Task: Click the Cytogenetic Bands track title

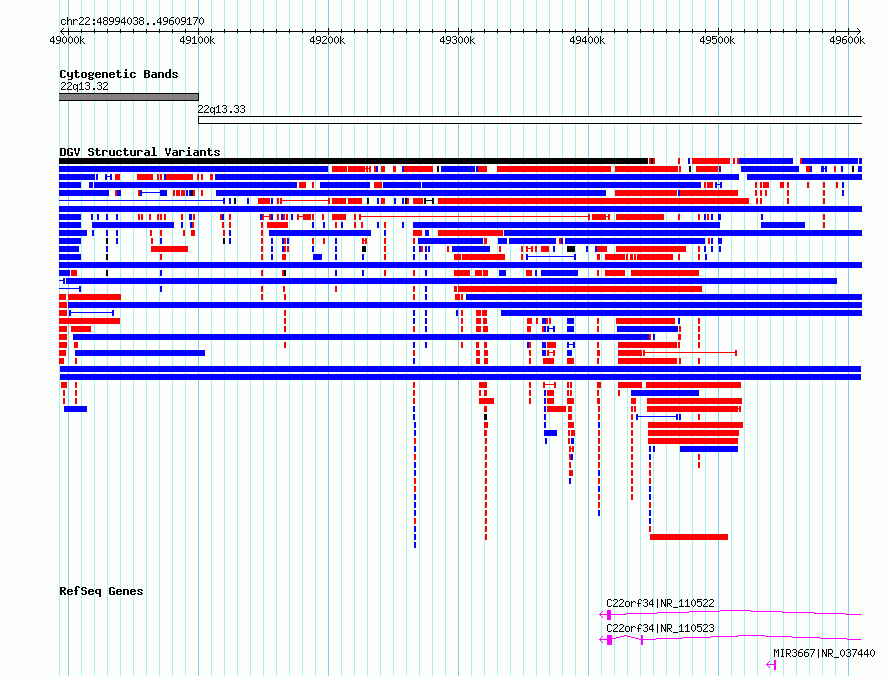Action: pyautogui.click(x=119, y=74)
